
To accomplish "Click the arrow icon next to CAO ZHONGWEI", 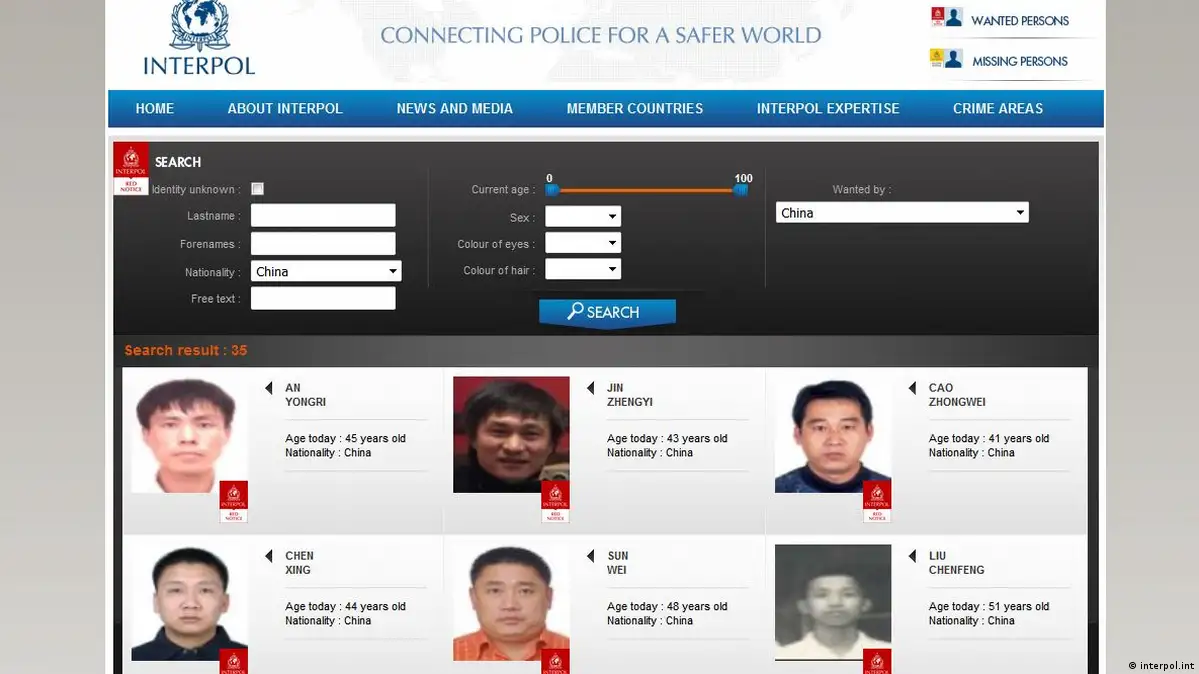I will (912, 388).
